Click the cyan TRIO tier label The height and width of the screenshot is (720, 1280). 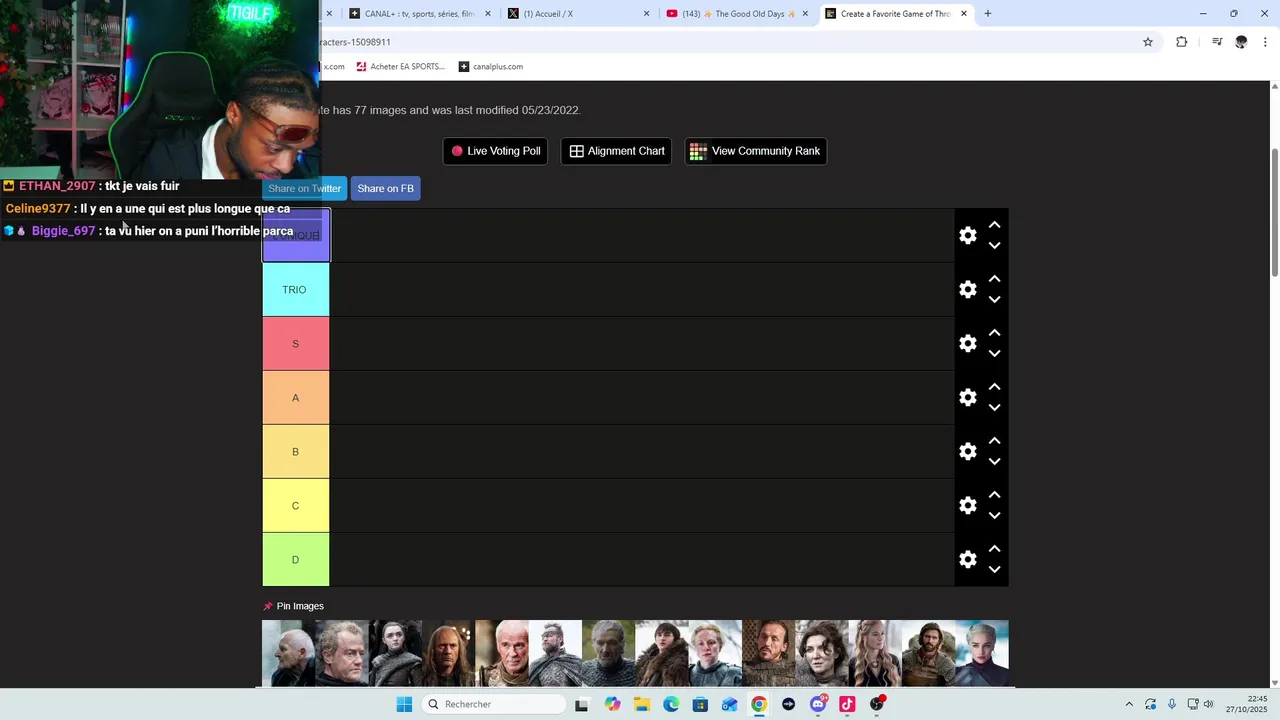pyautogui.click(x=295, y=290)
